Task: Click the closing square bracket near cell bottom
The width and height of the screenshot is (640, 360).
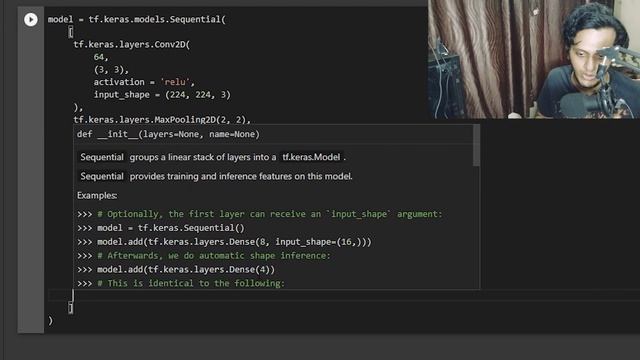Action: (71, 308)
